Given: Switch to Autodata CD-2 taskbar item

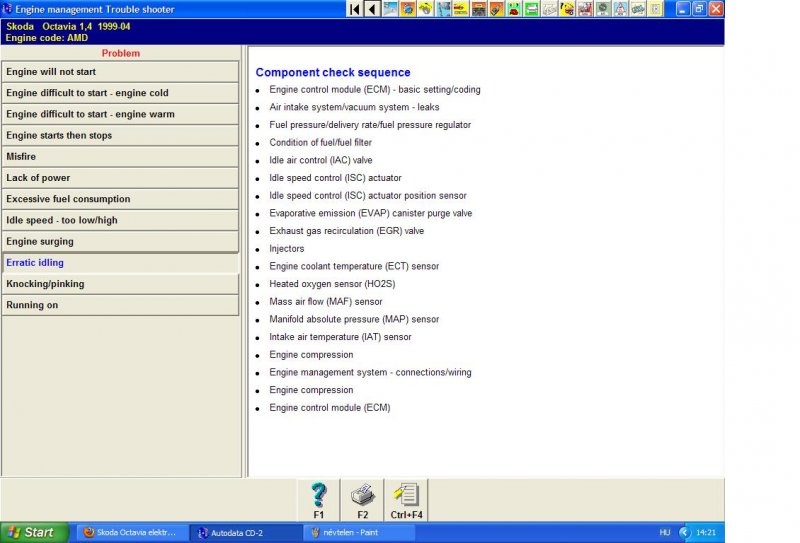Looking at the screenshot, I should 243,532.
